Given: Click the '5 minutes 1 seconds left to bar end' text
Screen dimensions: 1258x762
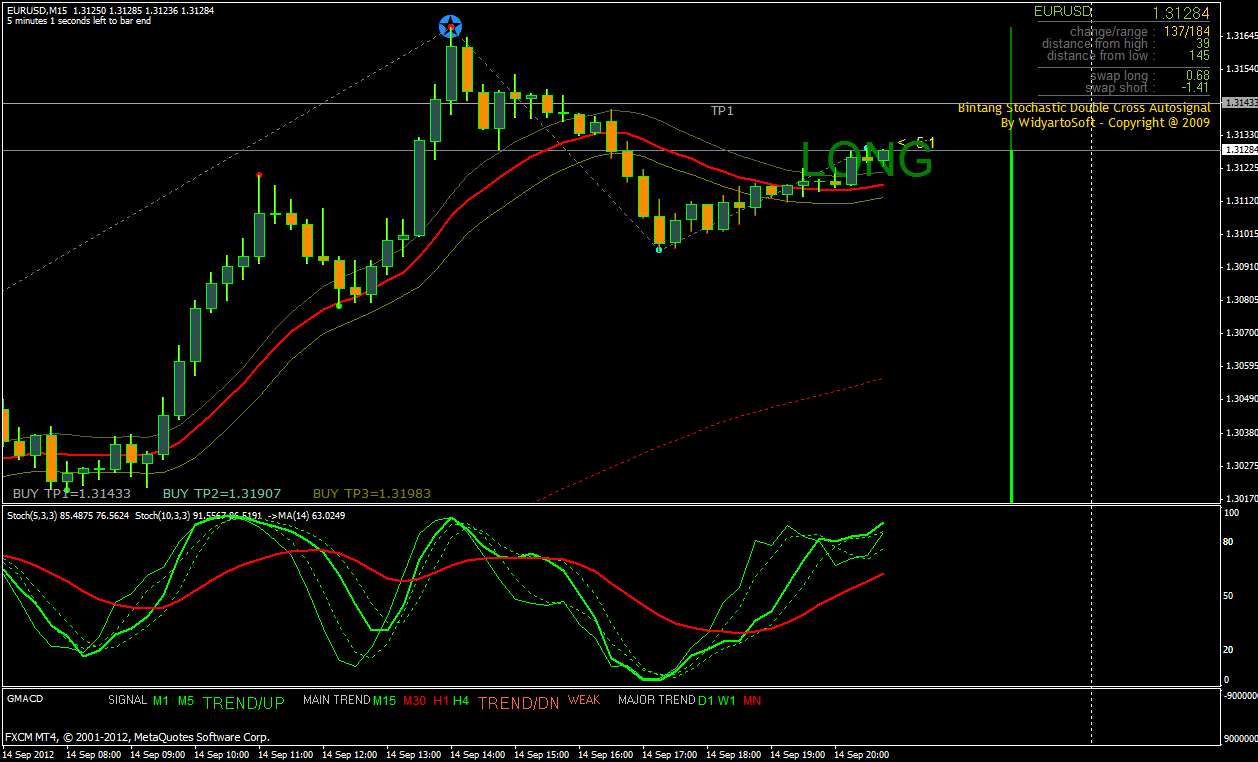Looking at the screenshot, I should click(79, 20).
